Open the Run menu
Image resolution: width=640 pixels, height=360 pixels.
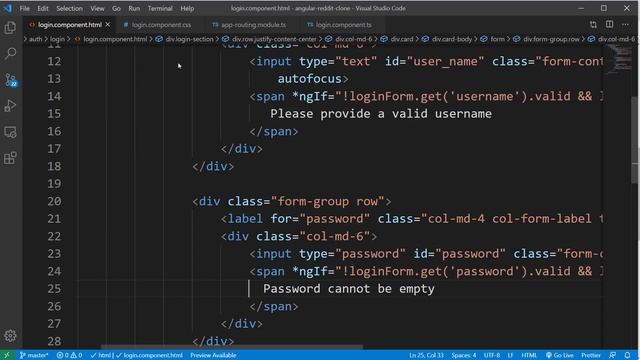click(x=134, y=9)
